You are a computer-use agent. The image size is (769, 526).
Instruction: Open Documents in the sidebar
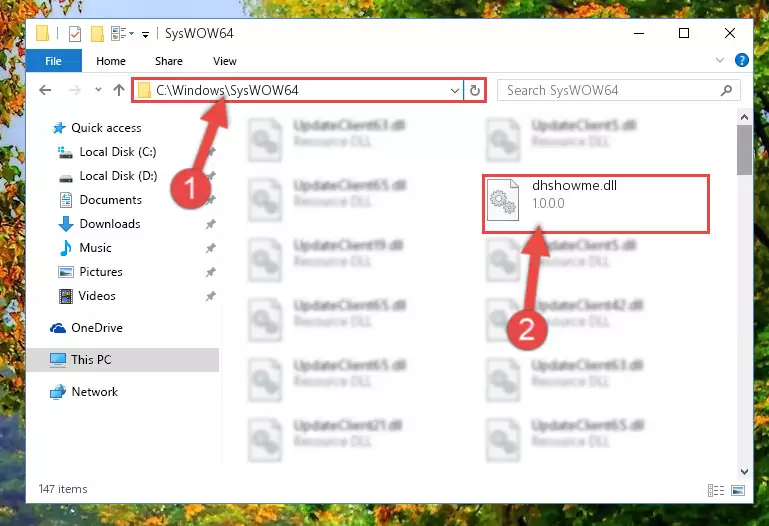pos(110,200)
